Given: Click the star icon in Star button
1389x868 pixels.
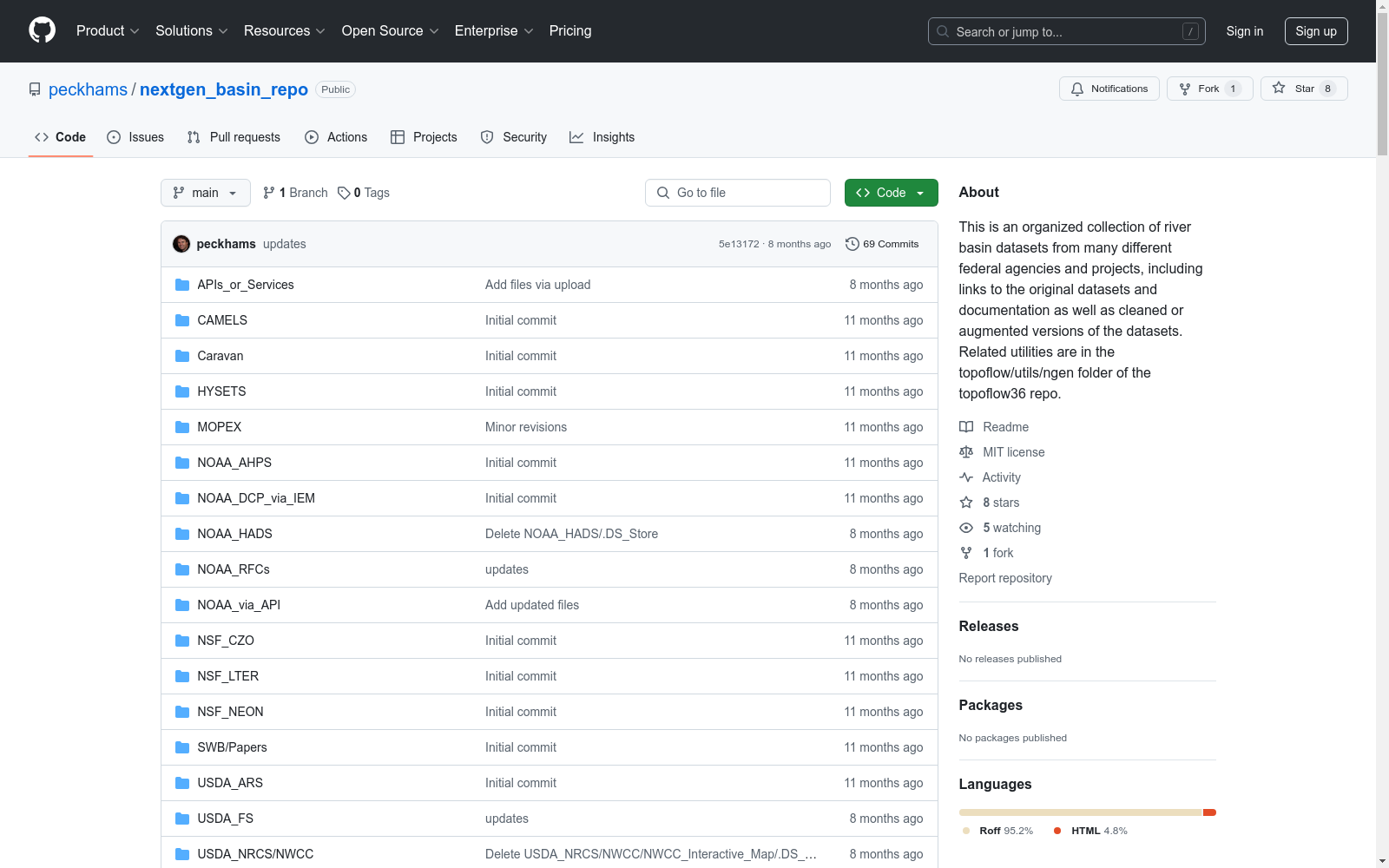Looking at the screenshot, I should point(1279,88).
